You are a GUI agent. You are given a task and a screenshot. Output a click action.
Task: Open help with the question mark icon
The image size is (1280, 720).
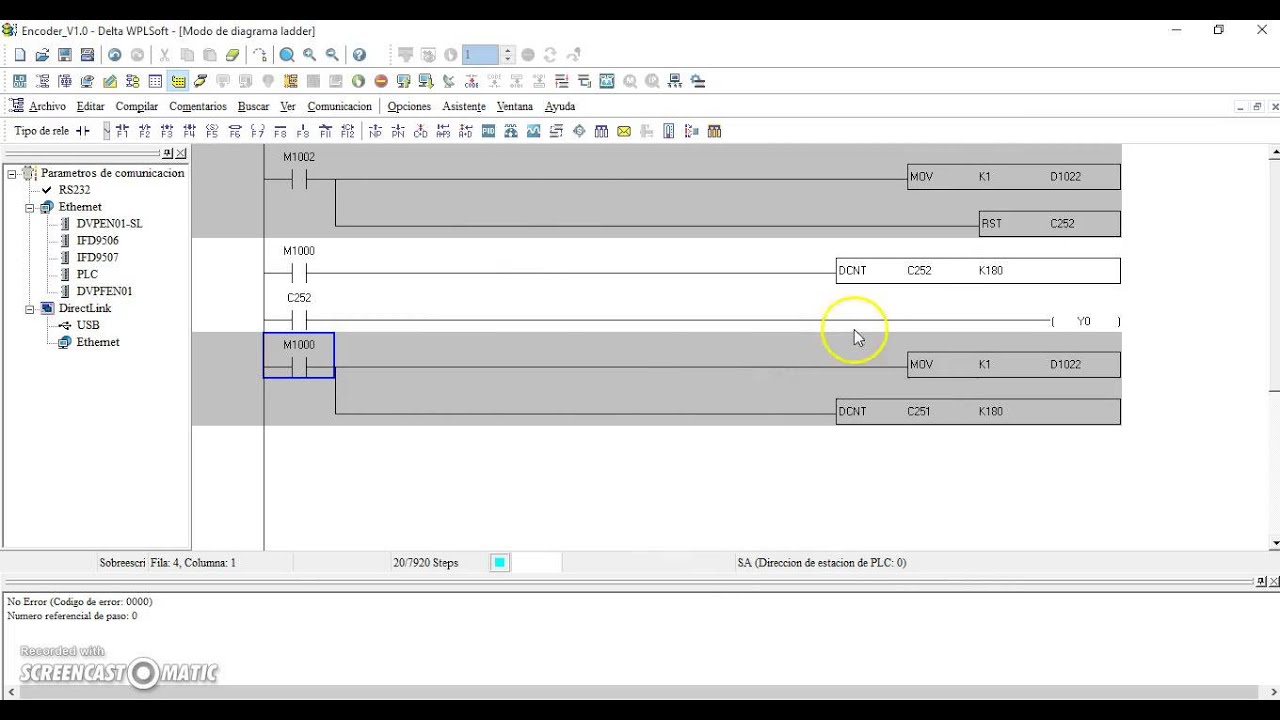pos(359,55)
